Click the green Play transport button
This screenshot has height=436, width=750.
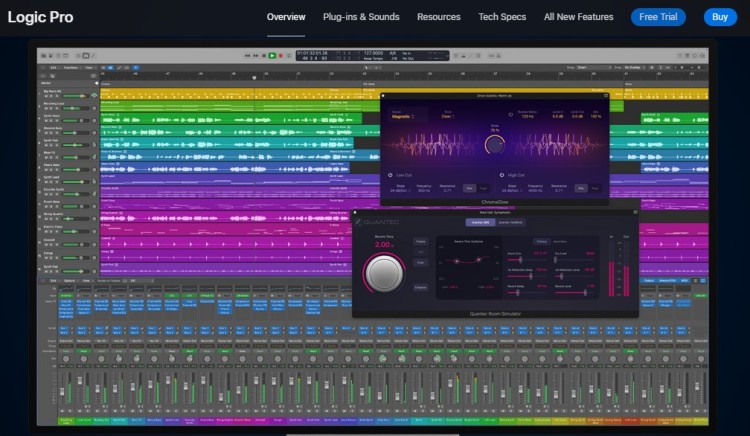[x=272, y=56]
